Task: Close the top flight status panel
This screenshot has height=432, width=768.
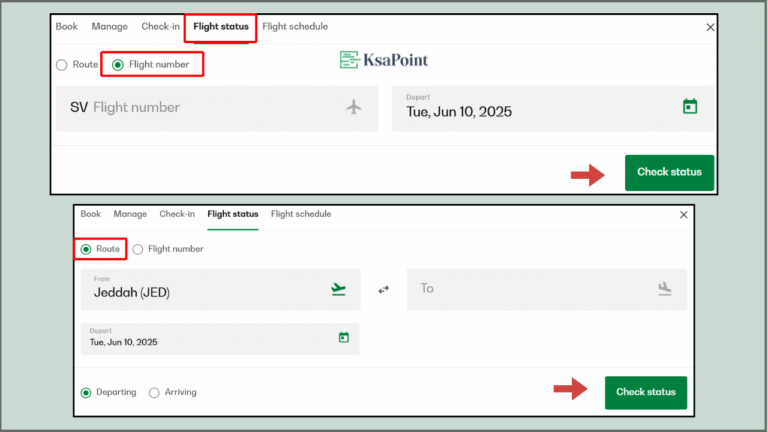Action: pos(710,28)
